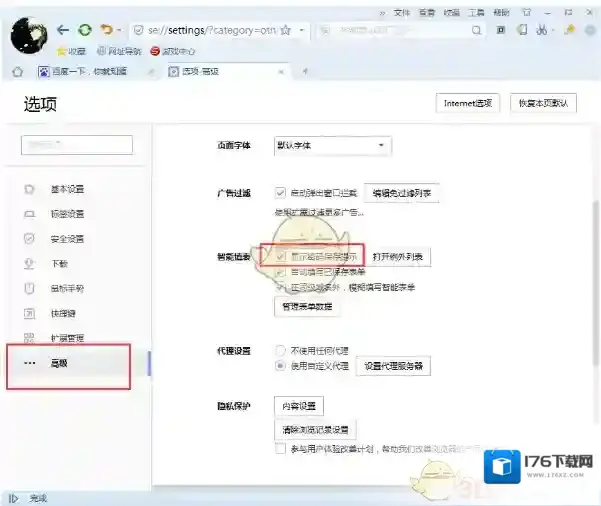601x506 pixels.
Task: Click the user avatar picture
Action: tap(29, 35)
